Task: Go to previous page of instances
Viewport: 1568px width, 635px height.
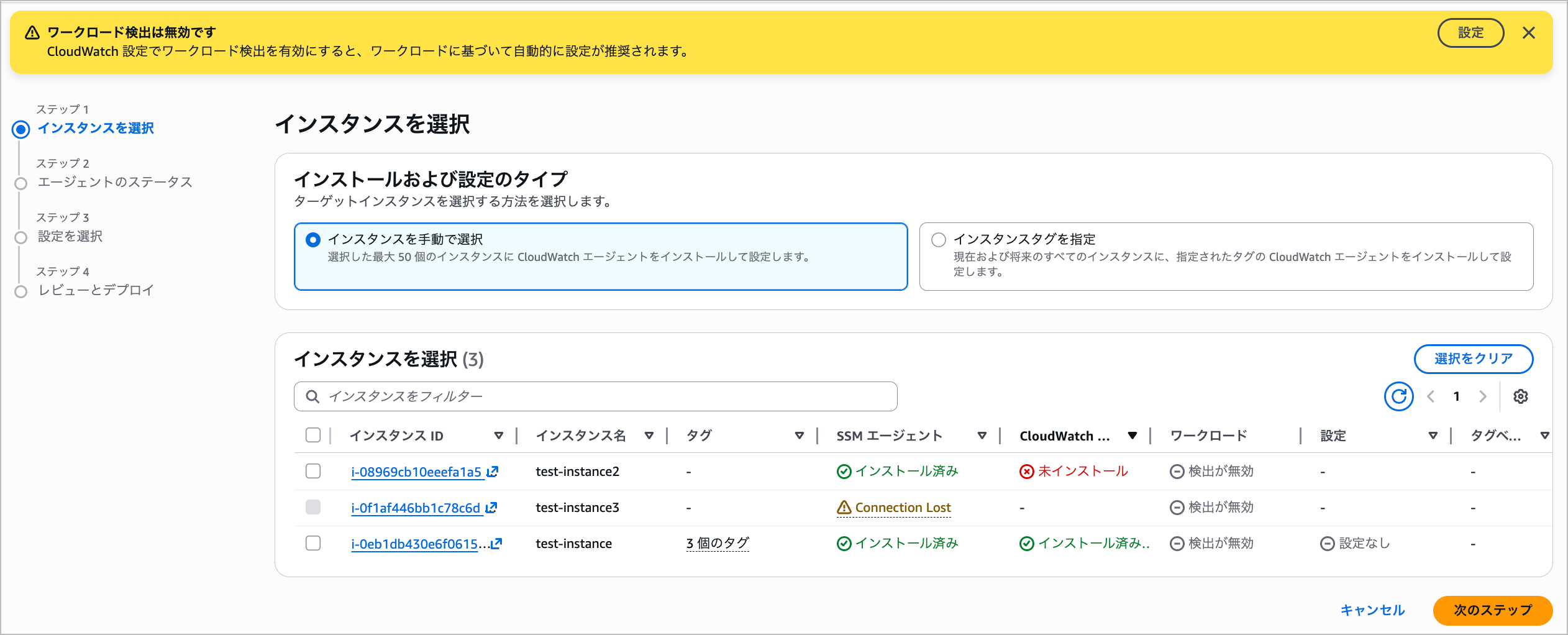Action: click(1431, 396)
